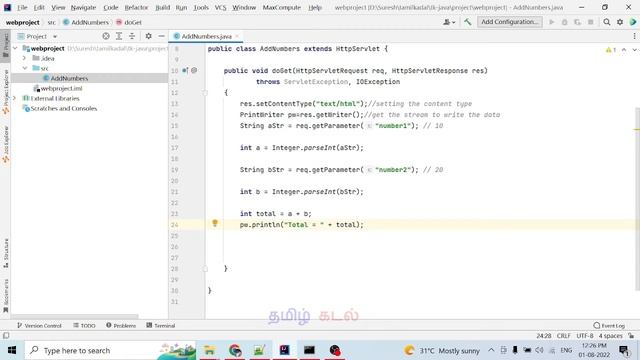
Task: Collapse the webproject root node
Action: [16, 48]
